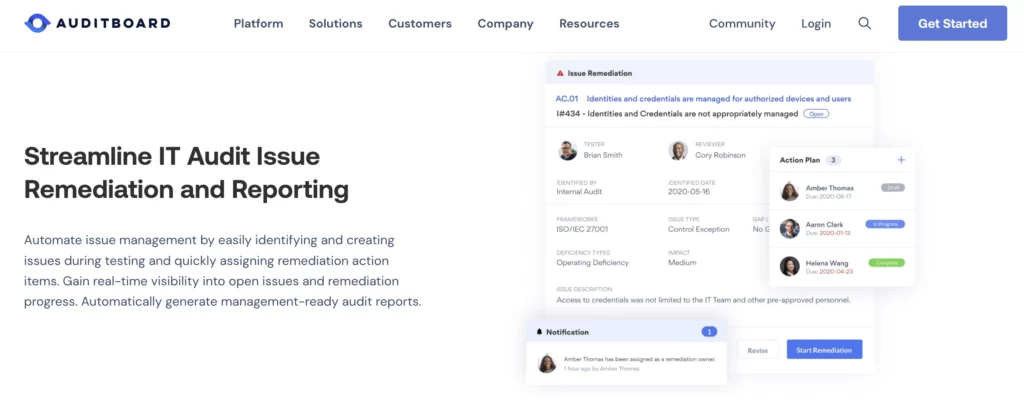The width and height of the screenshot is (1024, 407).
Task: Click the "Automate issue management" paragraph
Action: (223, 271)
